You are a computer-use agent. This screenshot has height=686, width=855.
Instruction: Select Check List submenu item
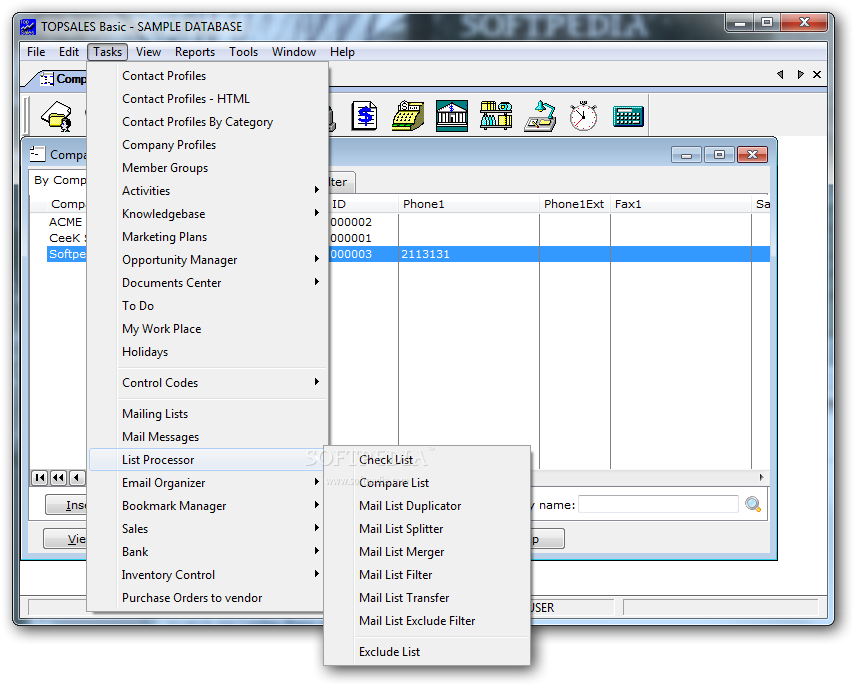point(427,460)
